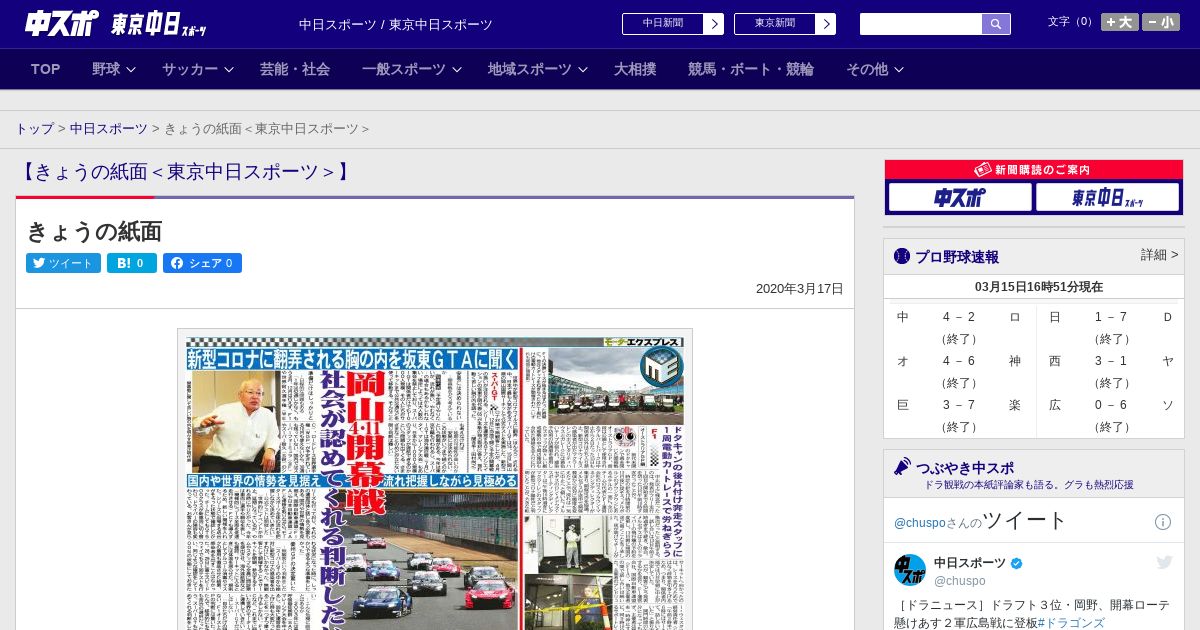Click the megaphone icon by つぶやき中スポ
This screenshot has width=1200, height=630.
[x=902, y=466]
